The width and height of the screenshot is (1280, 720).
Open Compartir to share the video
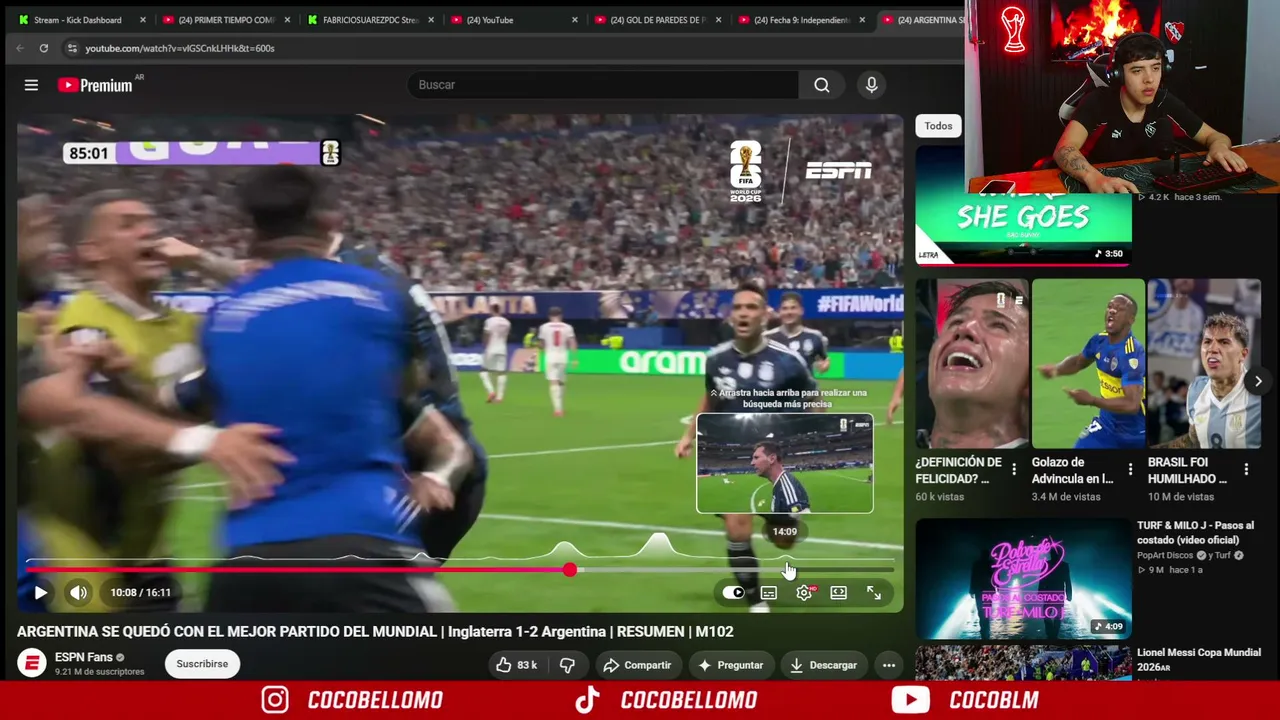637,665
